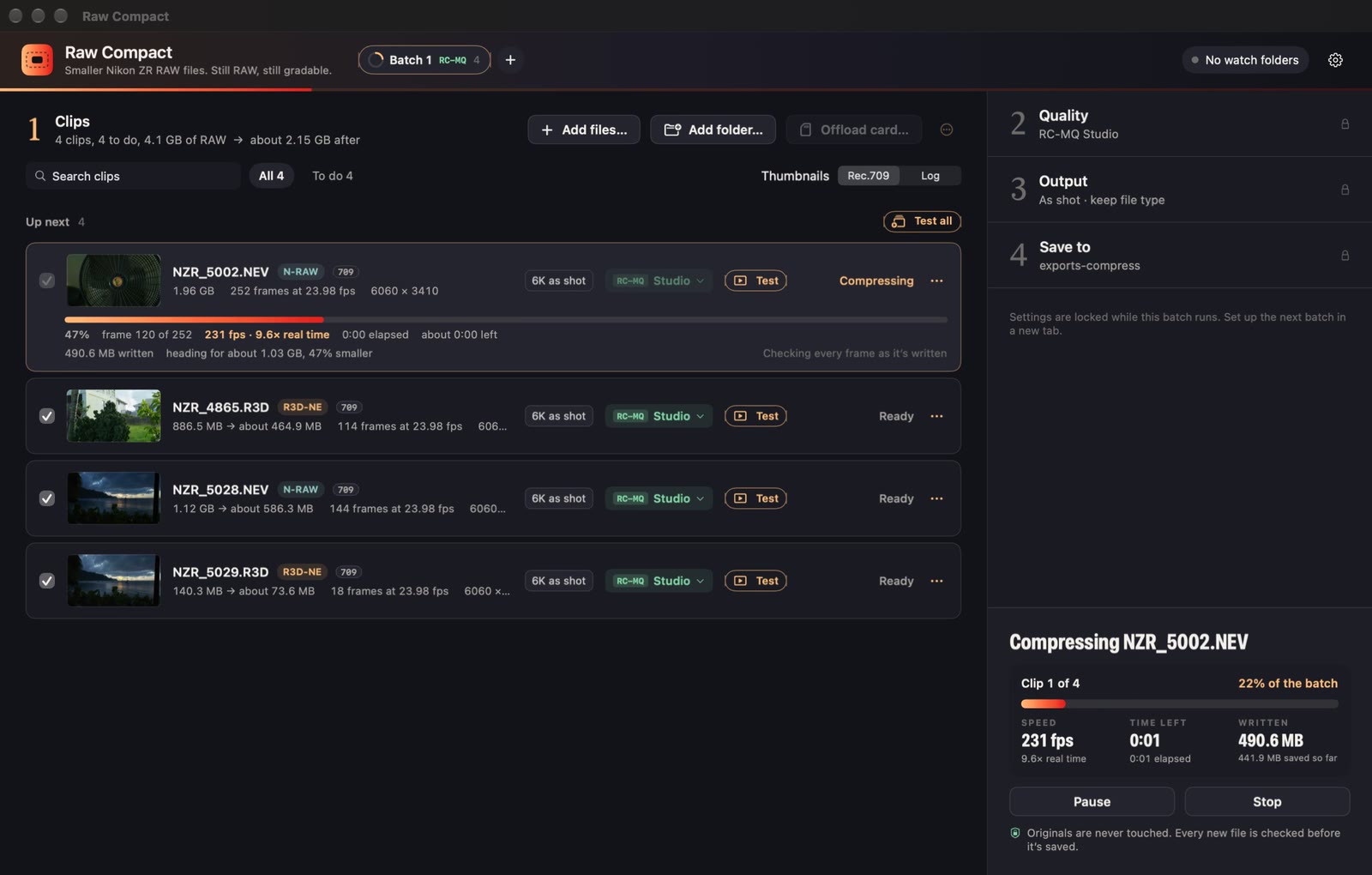Viewport: 1372px width, 875px height.
Task: Click the Raw Compact app logo icon
Action: click(37, 60)
